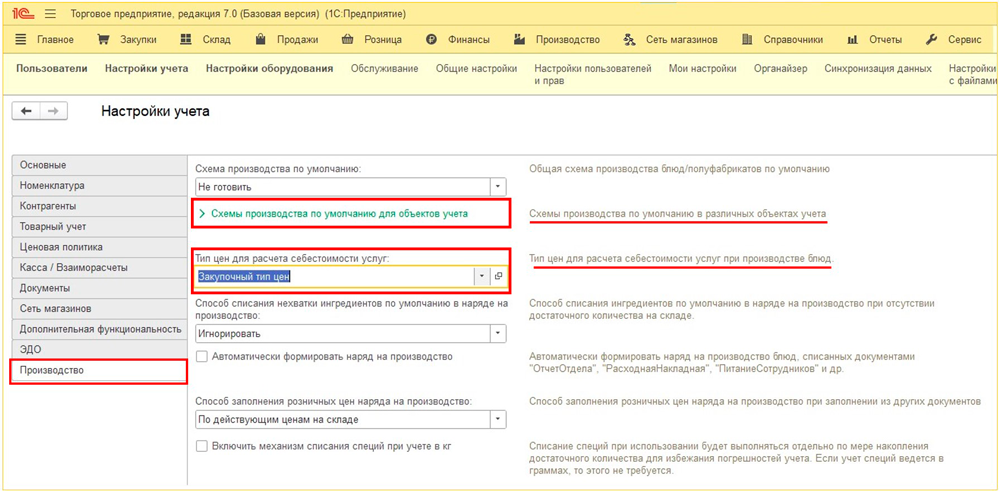Click the shopping cart Закупки icon
Image resolution: width=1000 pixels, height=491 pixels.
coord(103,40)
